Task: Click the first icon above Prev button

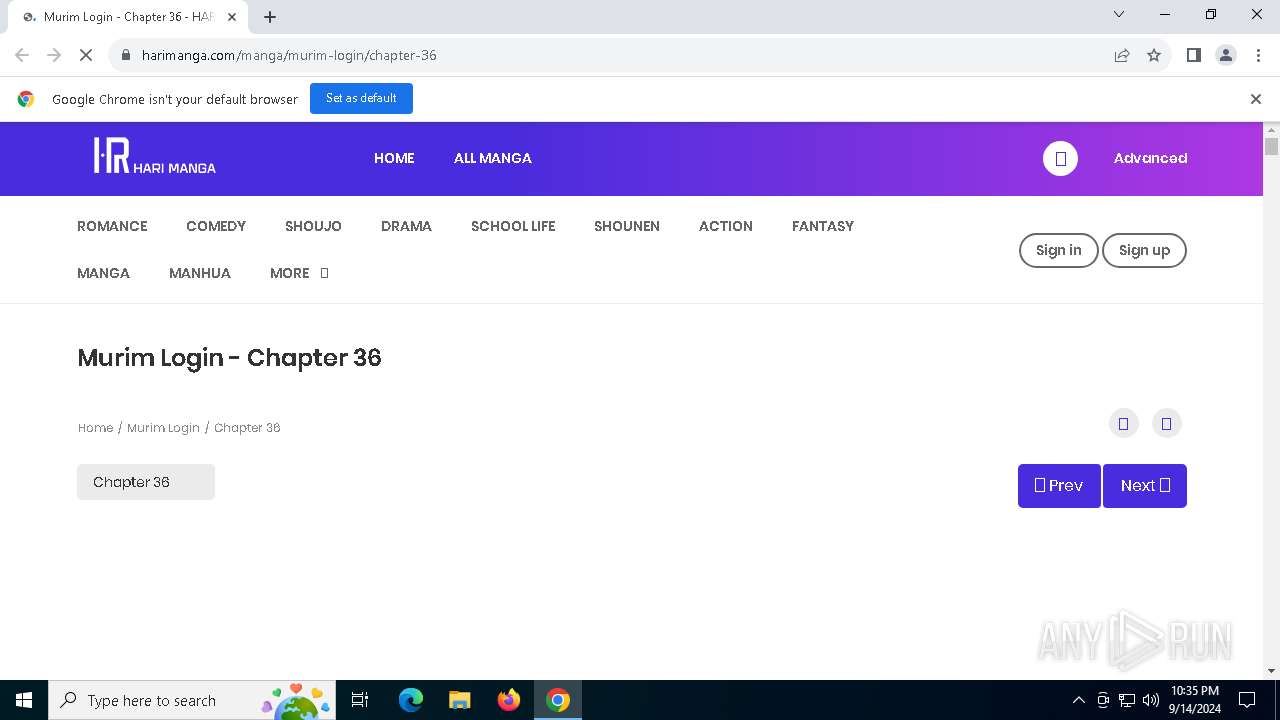Action: pos(1123,424)
